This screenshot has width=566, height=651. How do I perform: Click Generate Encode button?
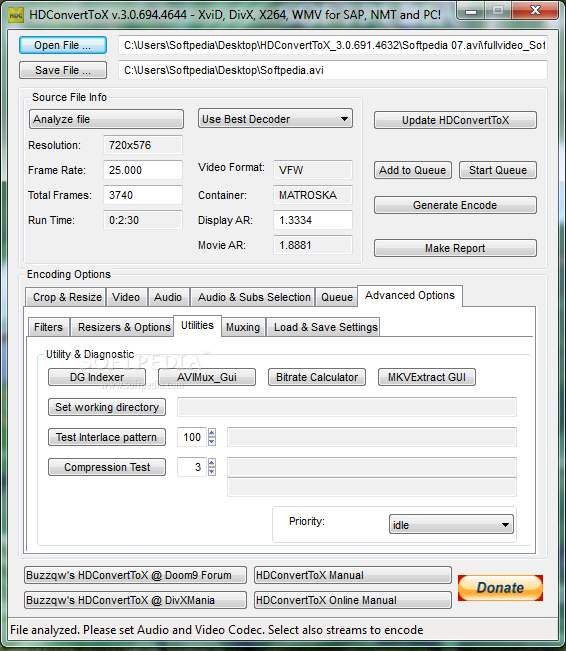pos(455,205)
